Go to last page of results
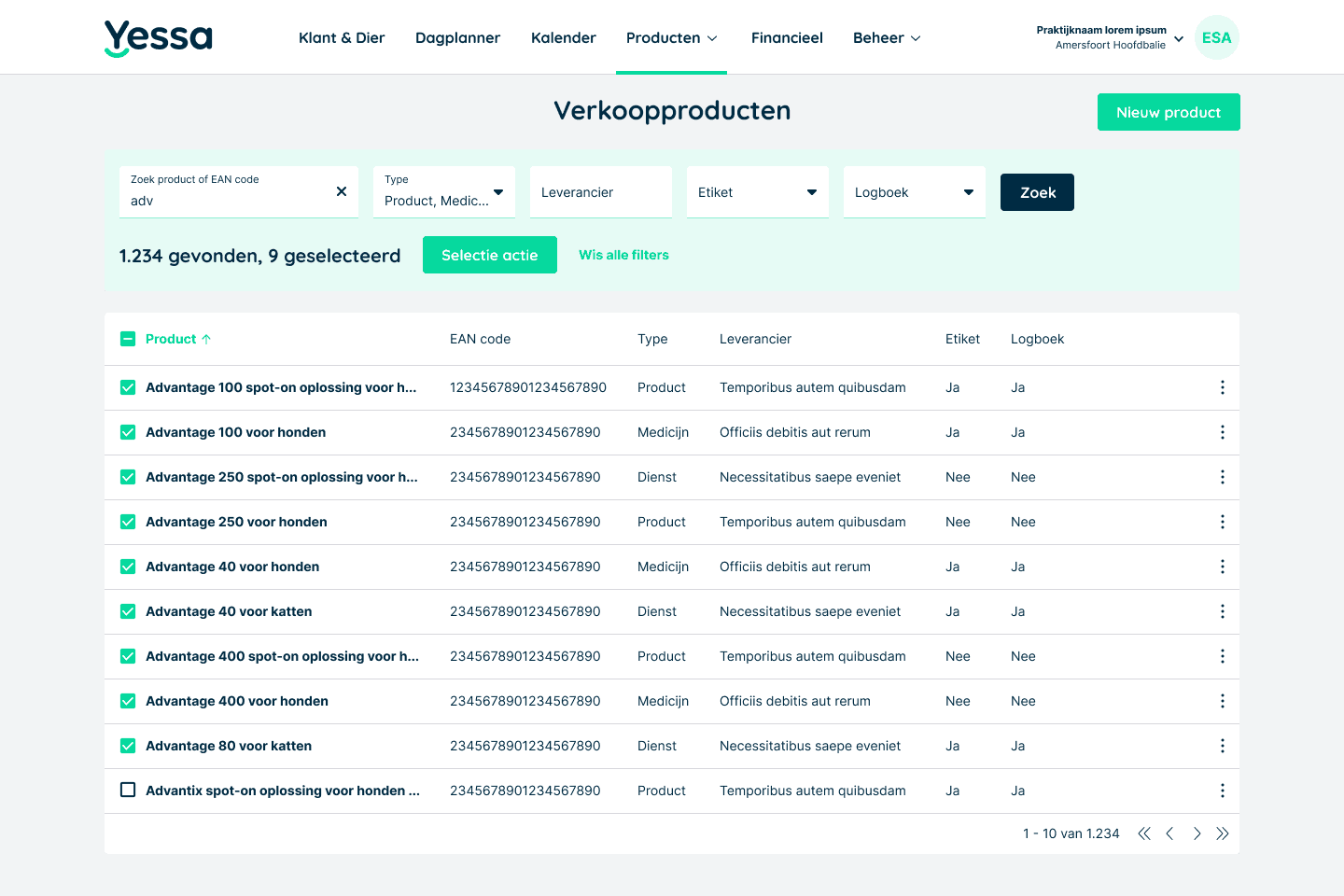Screen dimensions: 1344x896 pos(1223,833)
